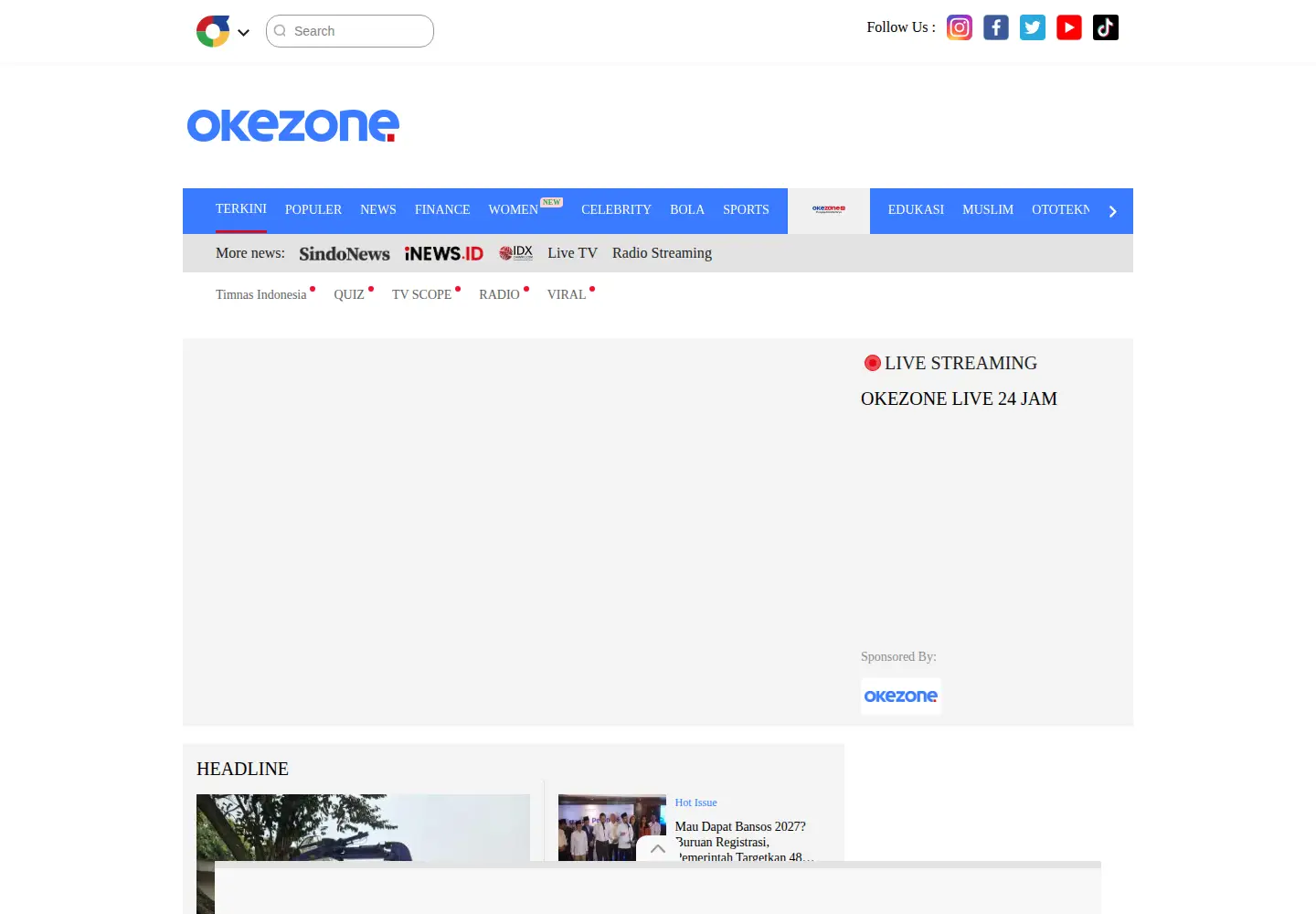Screen dimensions: 1316x914
Task: Open the Twitter follow icon
Action: click(x=1033, y=27)
